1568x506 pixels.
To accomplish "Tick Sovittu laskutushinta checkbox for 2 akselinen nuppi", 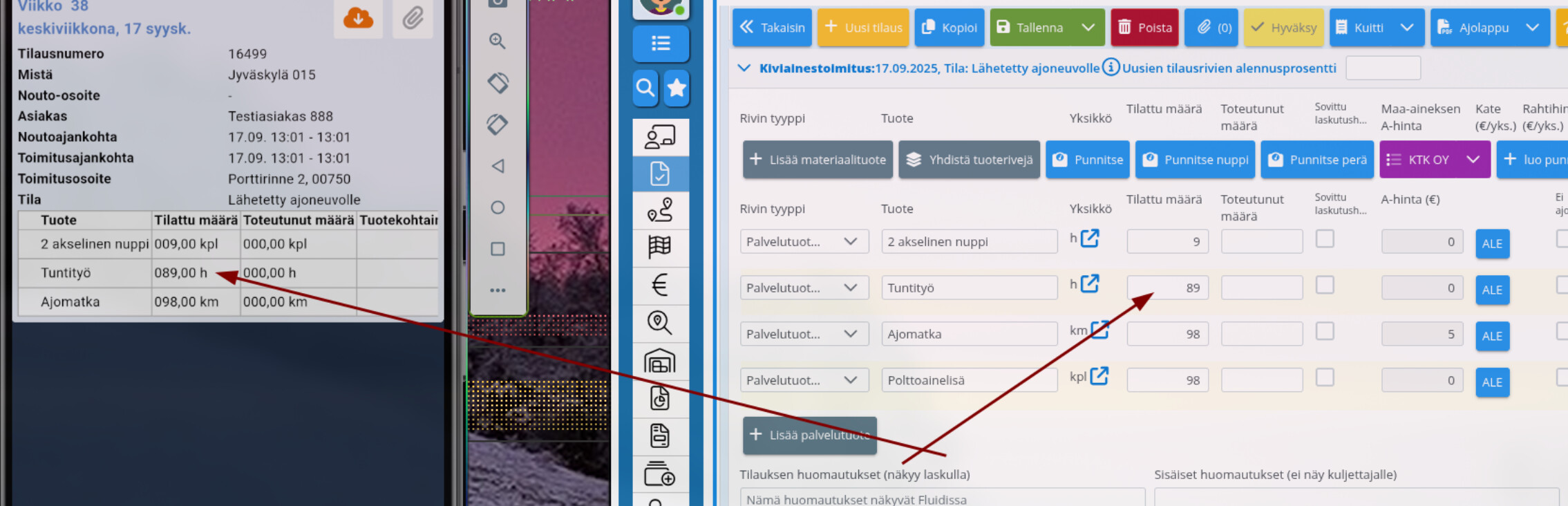I will pyautogui.click(x=1324, y=239).
